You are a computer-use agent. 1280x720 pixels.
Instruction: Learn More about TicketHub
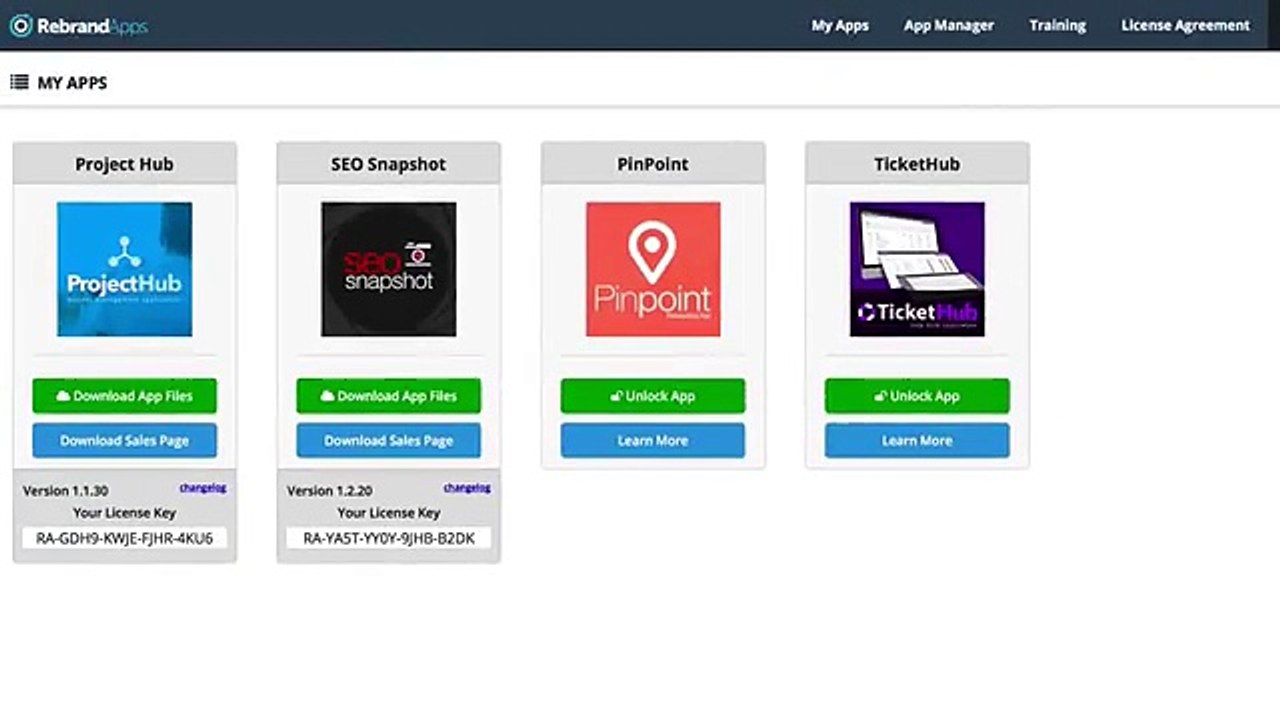coord(917,440)
